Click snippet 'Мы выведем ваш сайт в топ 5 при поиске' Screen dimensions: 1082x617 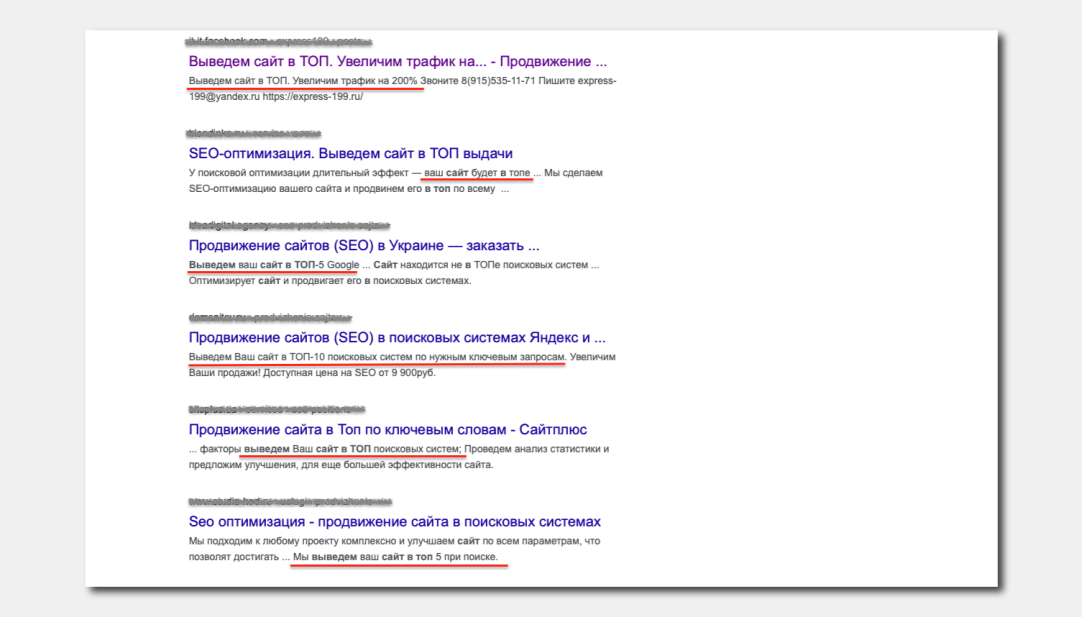tap(395, 557)
